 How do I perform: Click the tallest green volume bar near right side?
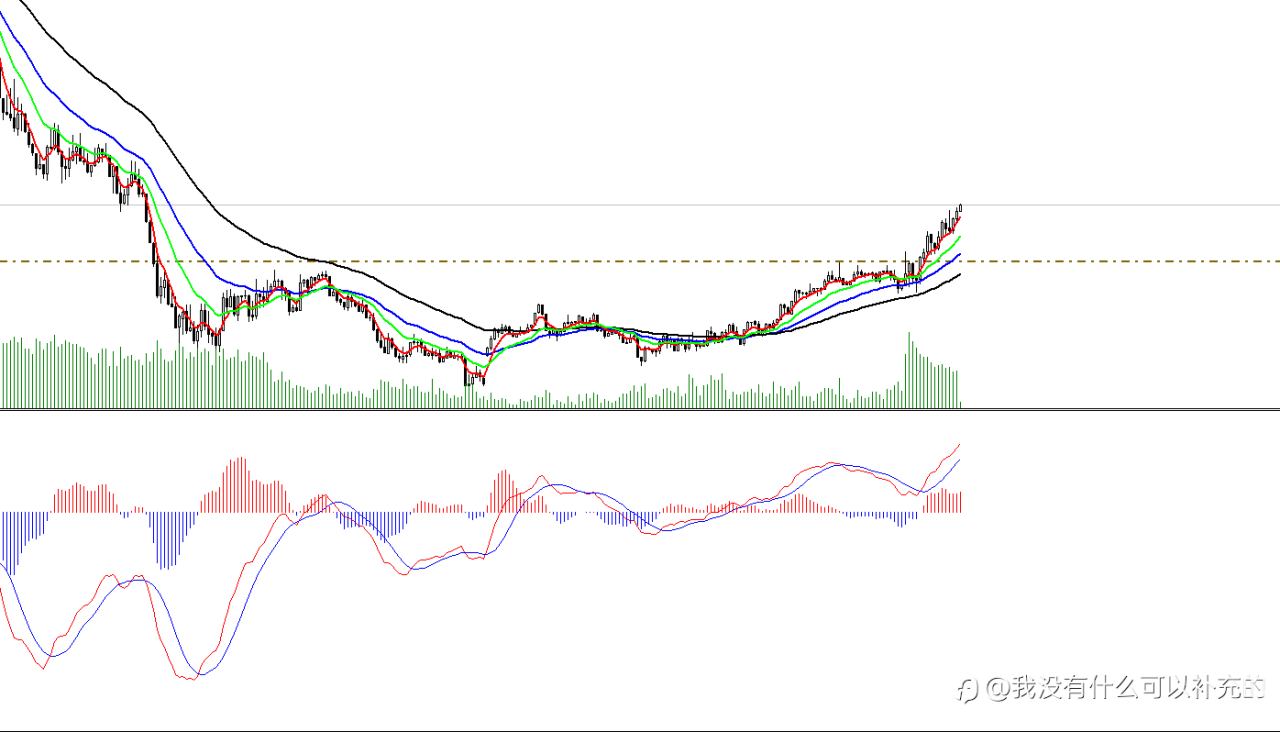tap(909, 370)
